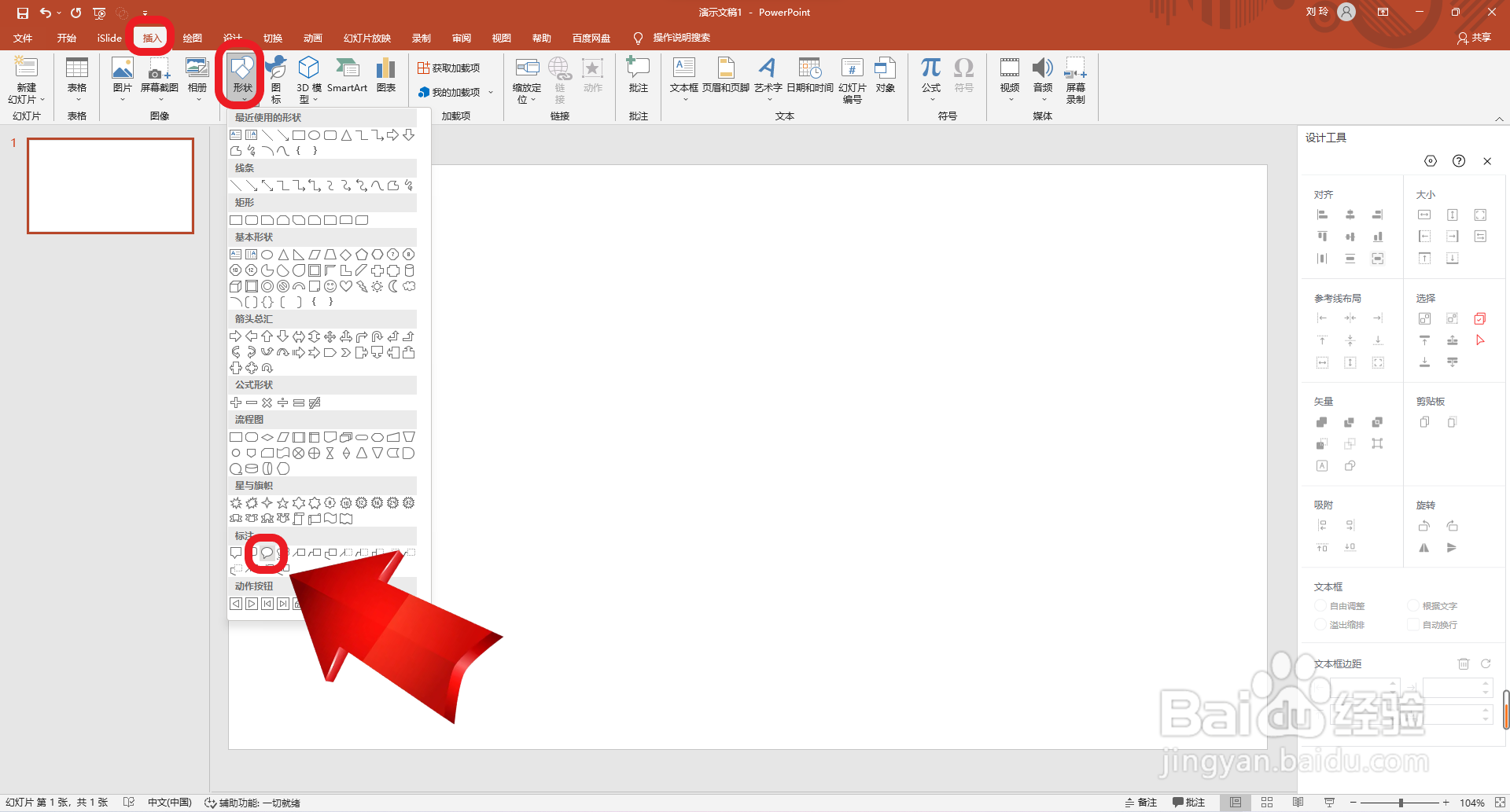Click the save icon in quick access toolbar
1510x812 pixels.
pyautogui.click(x=22, y=13)
